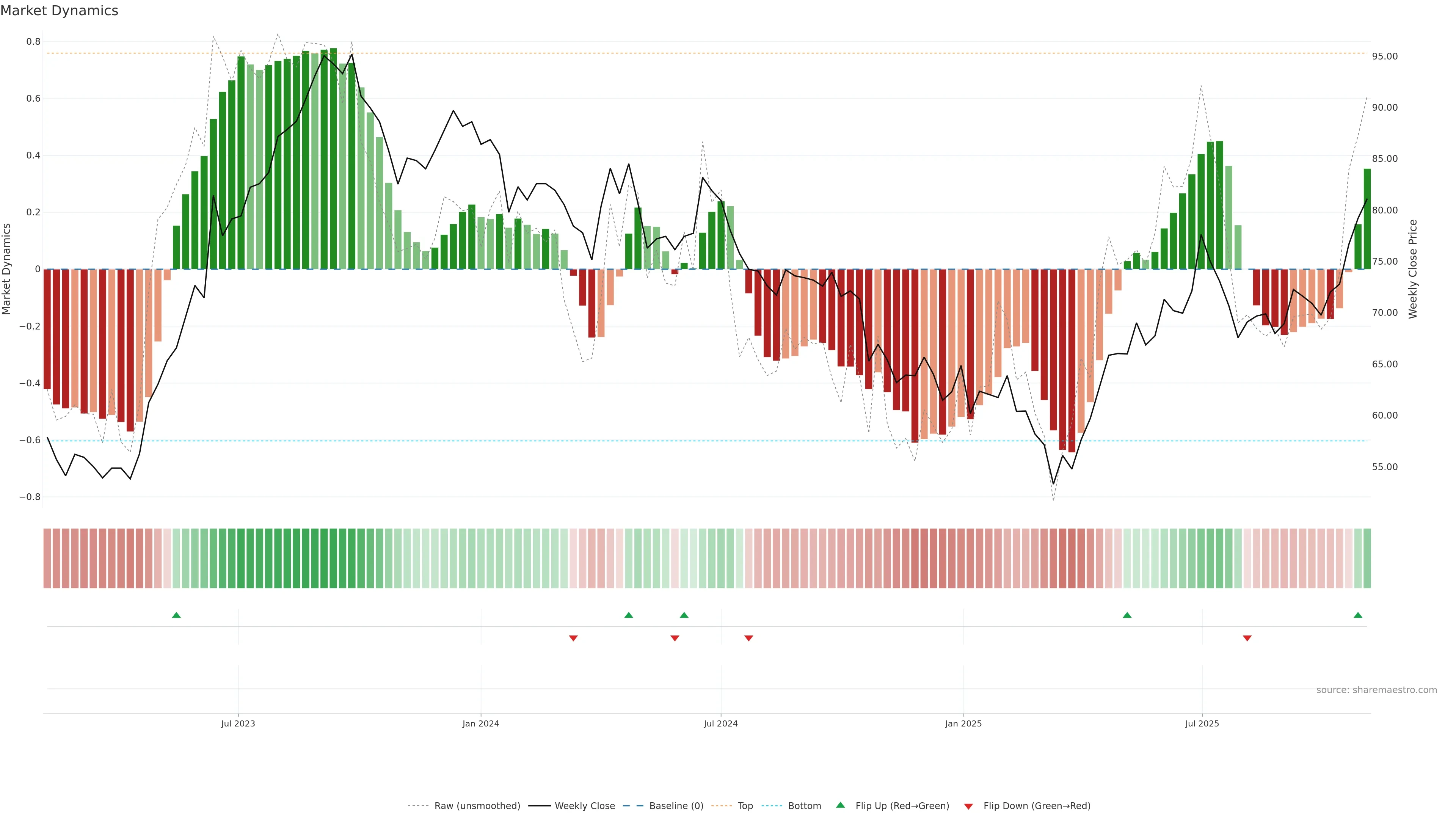This screenshot has width=1456, height=819.
Task: Click the last green flip-up marker at far right
Action: coord(1358,615)
